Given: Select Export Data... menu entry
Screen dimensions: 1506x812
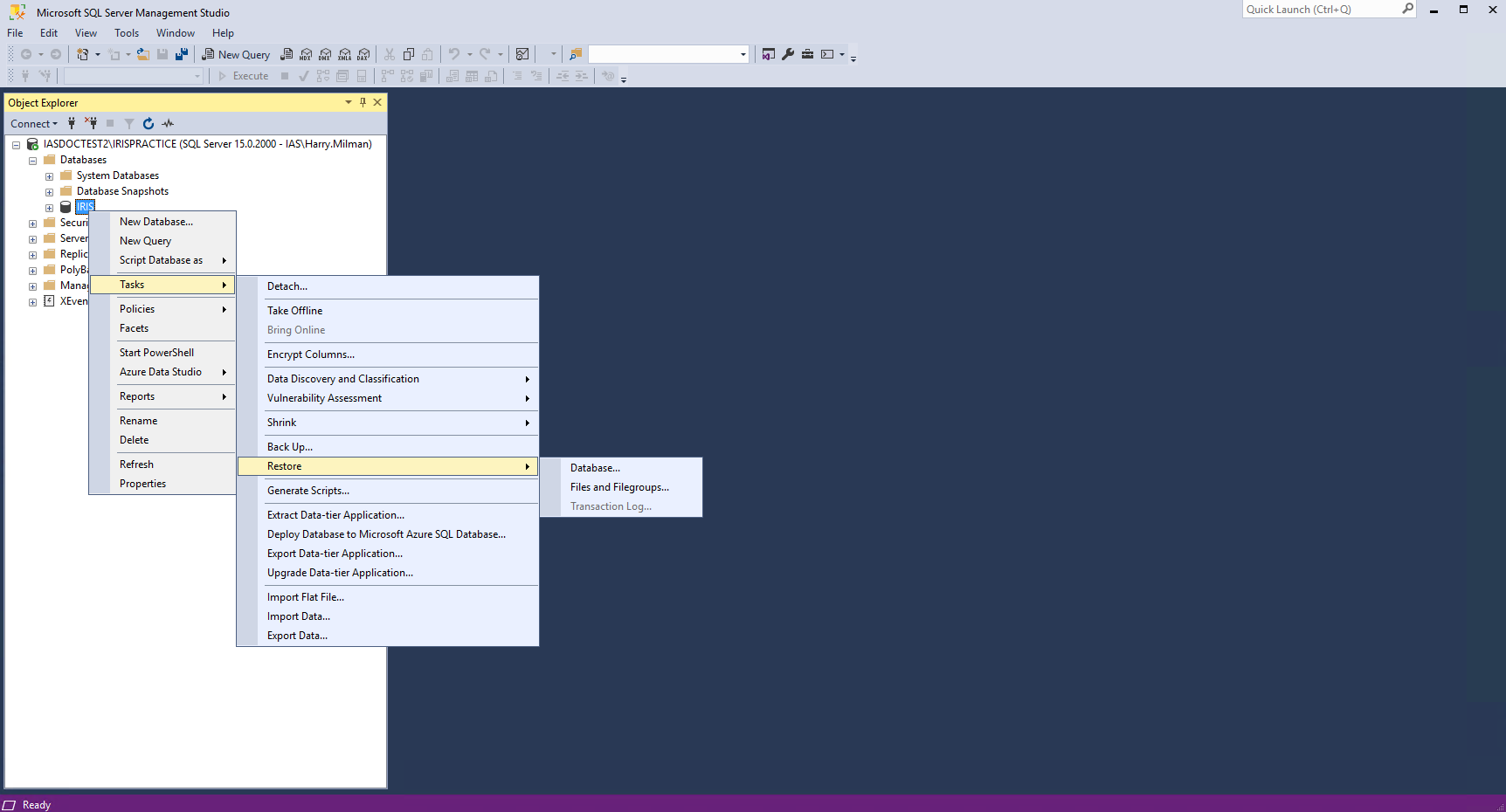Looking at the screenshot, I should pos(388,636).
